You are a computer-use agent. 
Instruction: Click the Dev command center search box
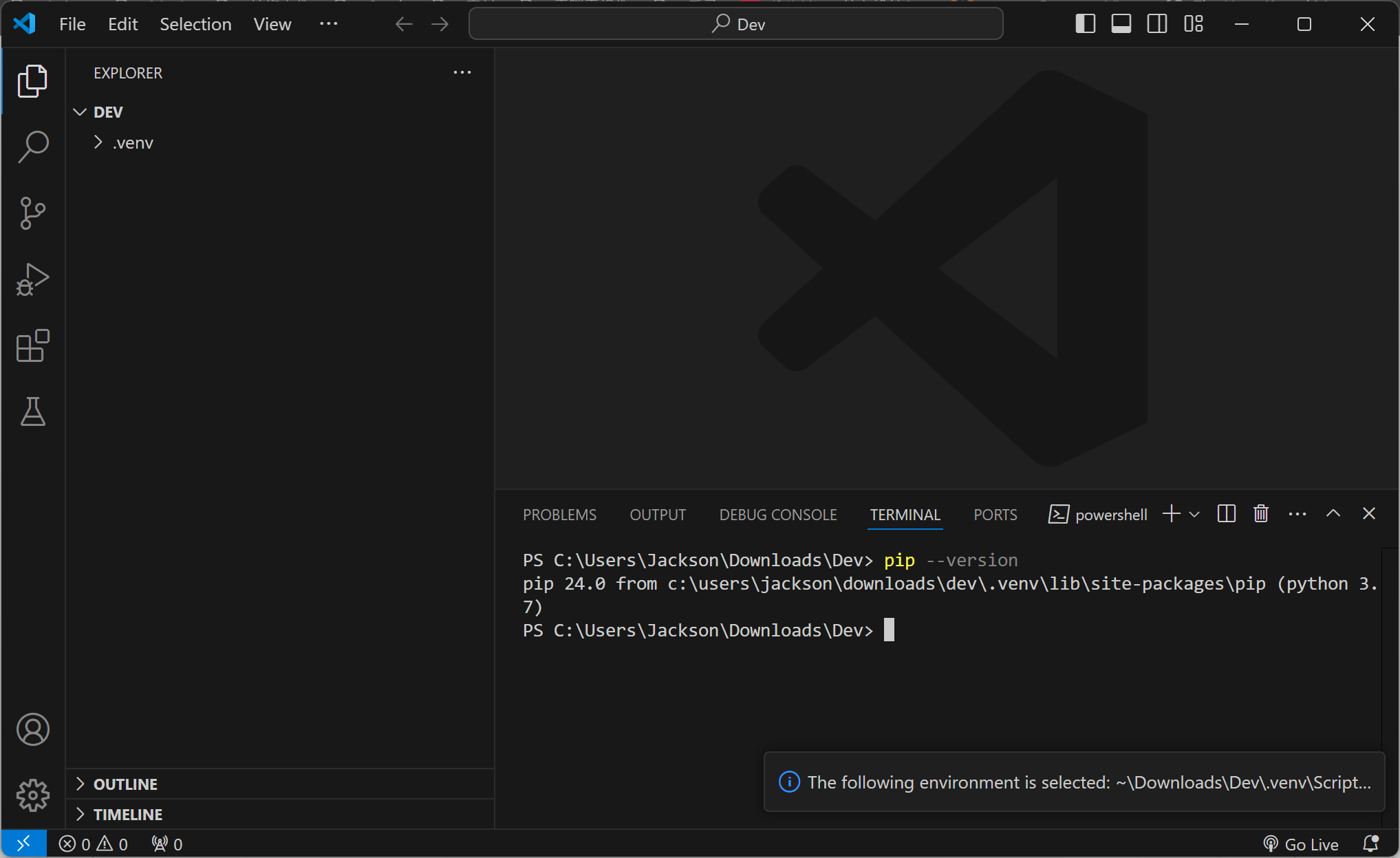point(735,24)
